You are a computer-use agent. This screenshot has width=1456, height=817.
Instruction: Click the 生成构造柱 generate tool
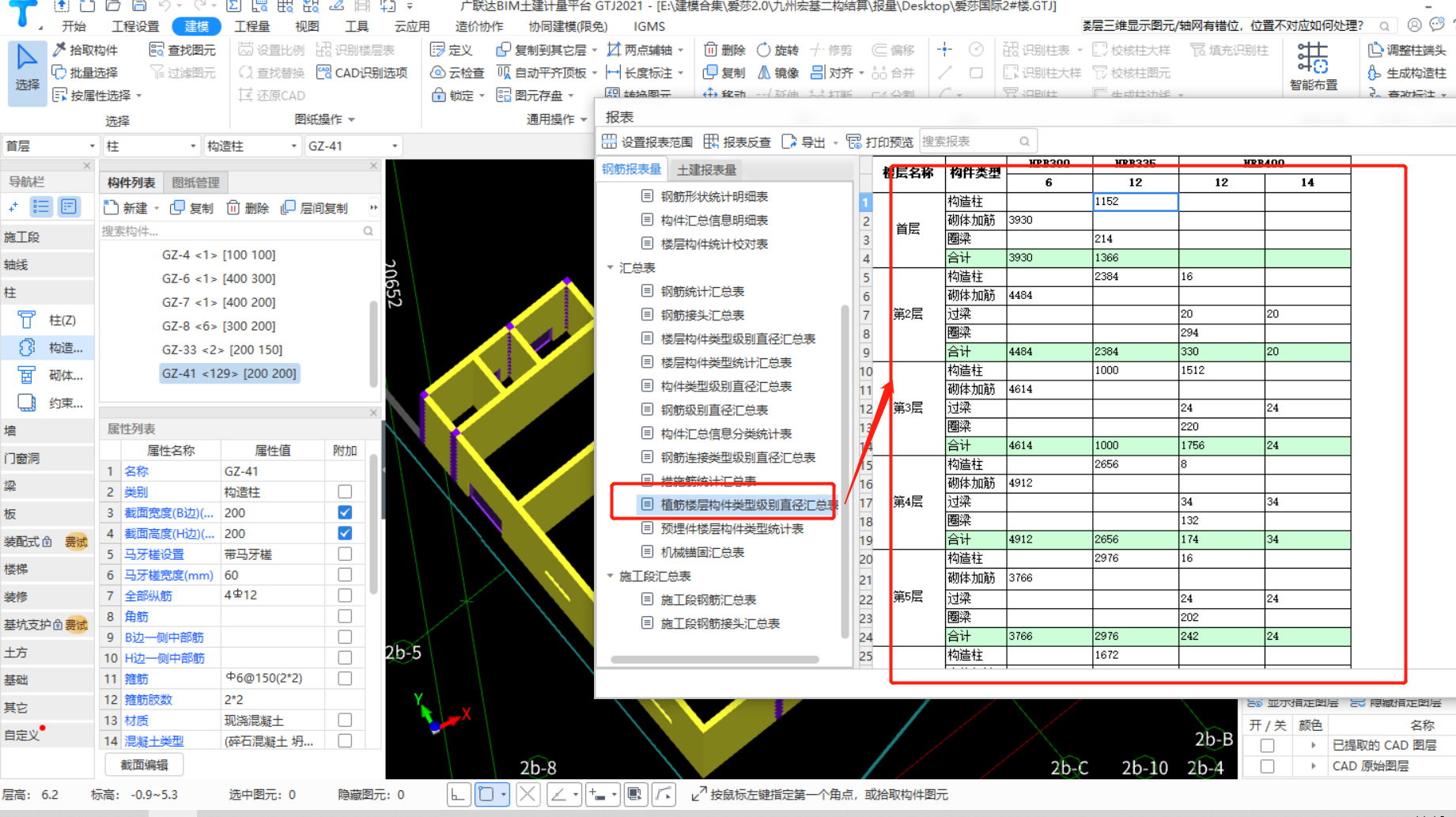pyautogui.click(x=1407, y=73)
